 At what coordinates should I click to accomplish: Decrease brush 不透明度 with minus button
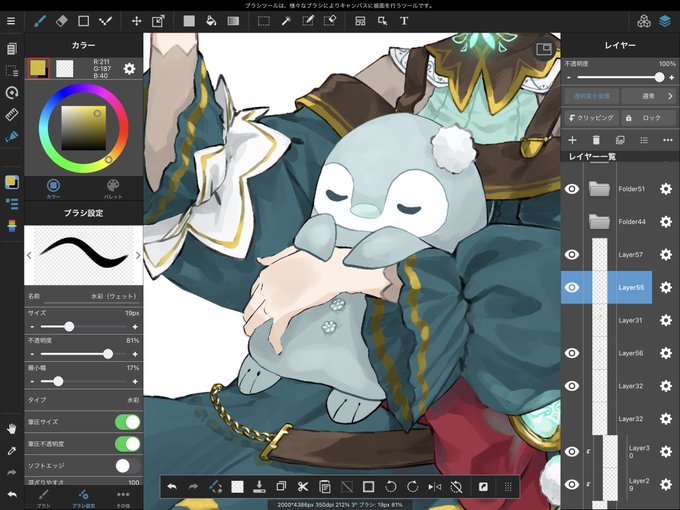coord(32,354)
